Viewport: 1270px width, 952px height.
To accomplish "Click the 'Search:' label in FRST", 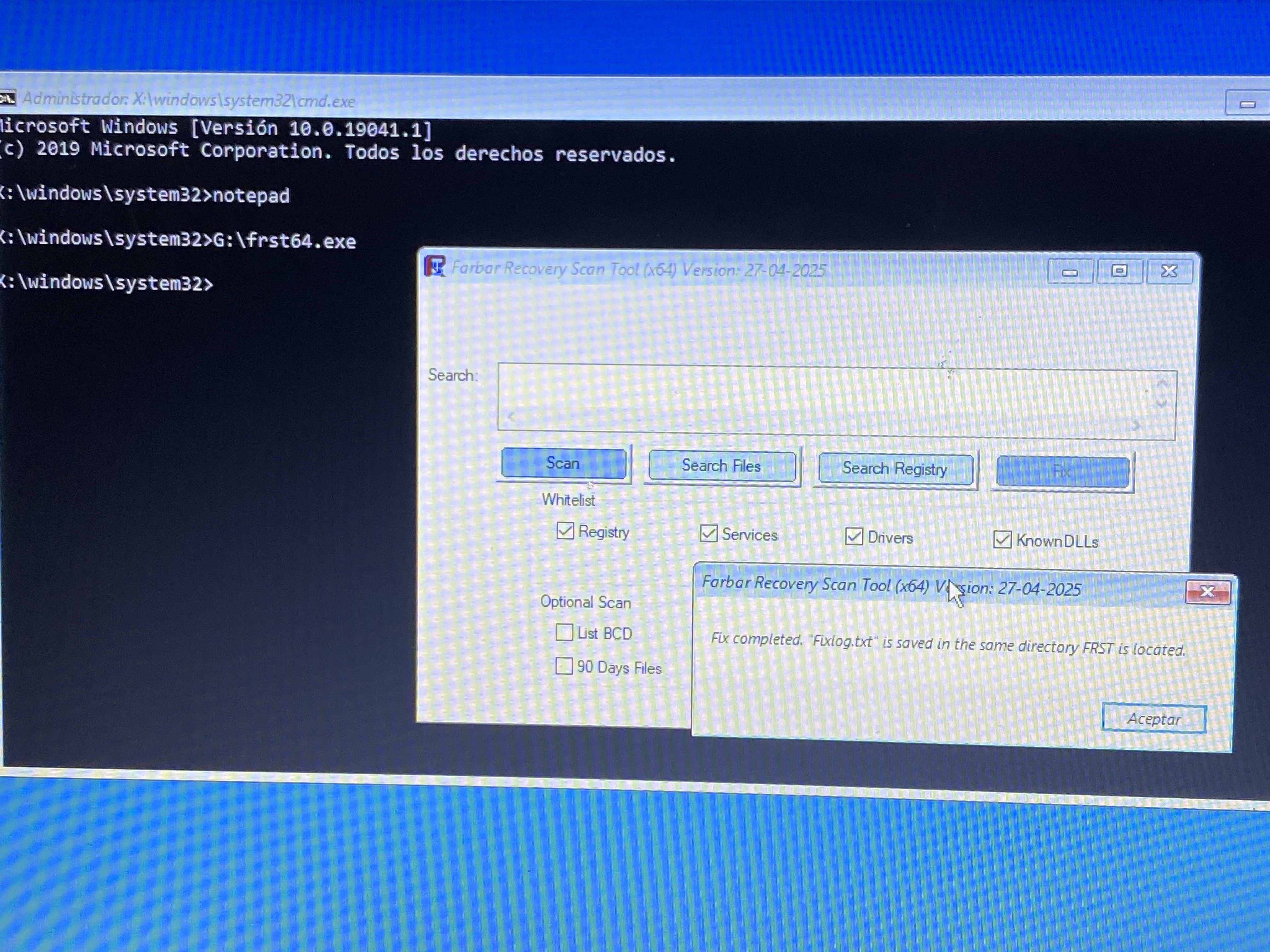I will tap(453, 375).
